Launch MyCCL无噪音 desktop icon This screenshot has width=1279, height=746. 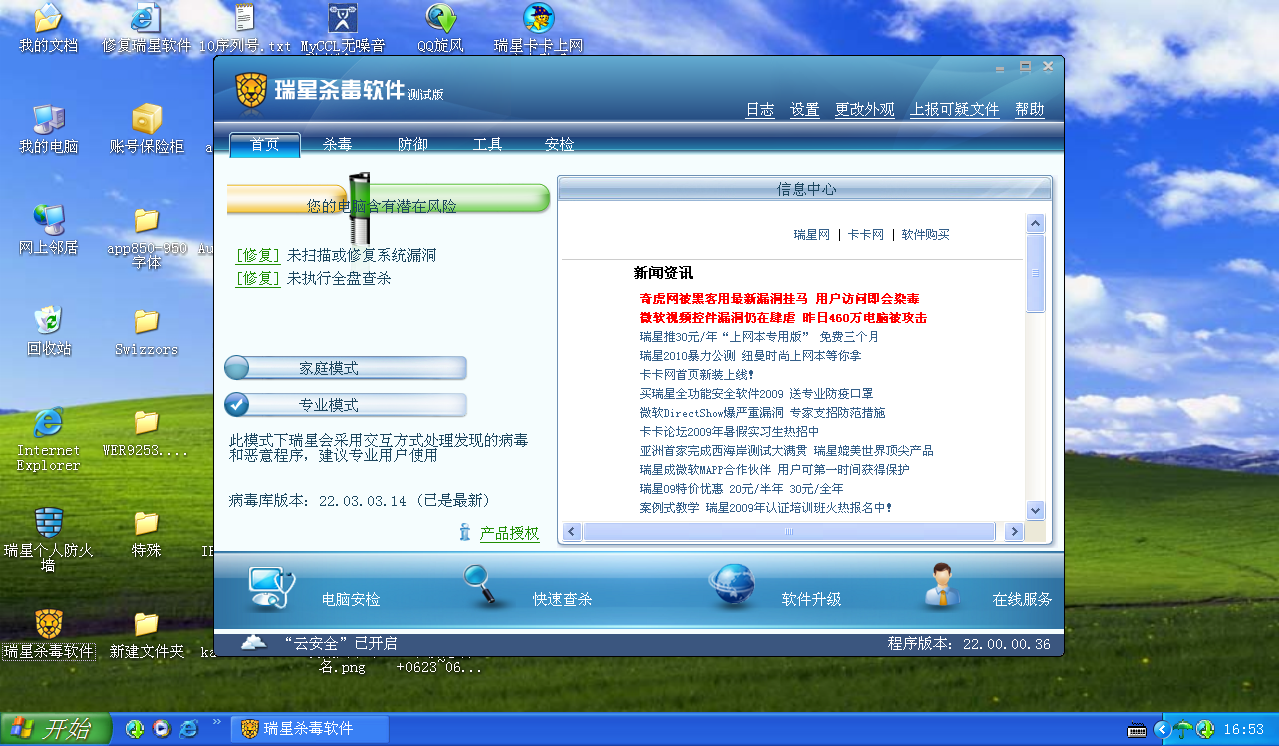point(343,18)
